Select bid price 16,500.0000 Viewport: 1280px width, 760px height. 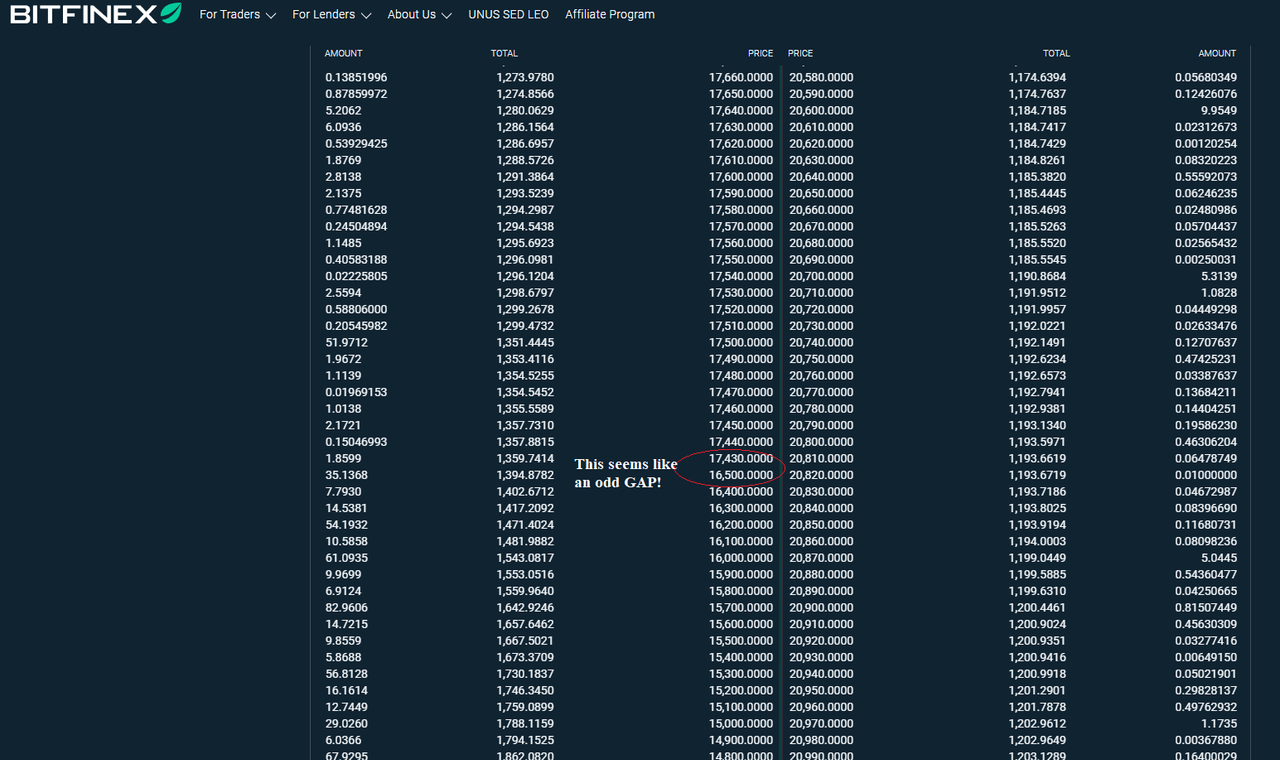tap(741, 475)
